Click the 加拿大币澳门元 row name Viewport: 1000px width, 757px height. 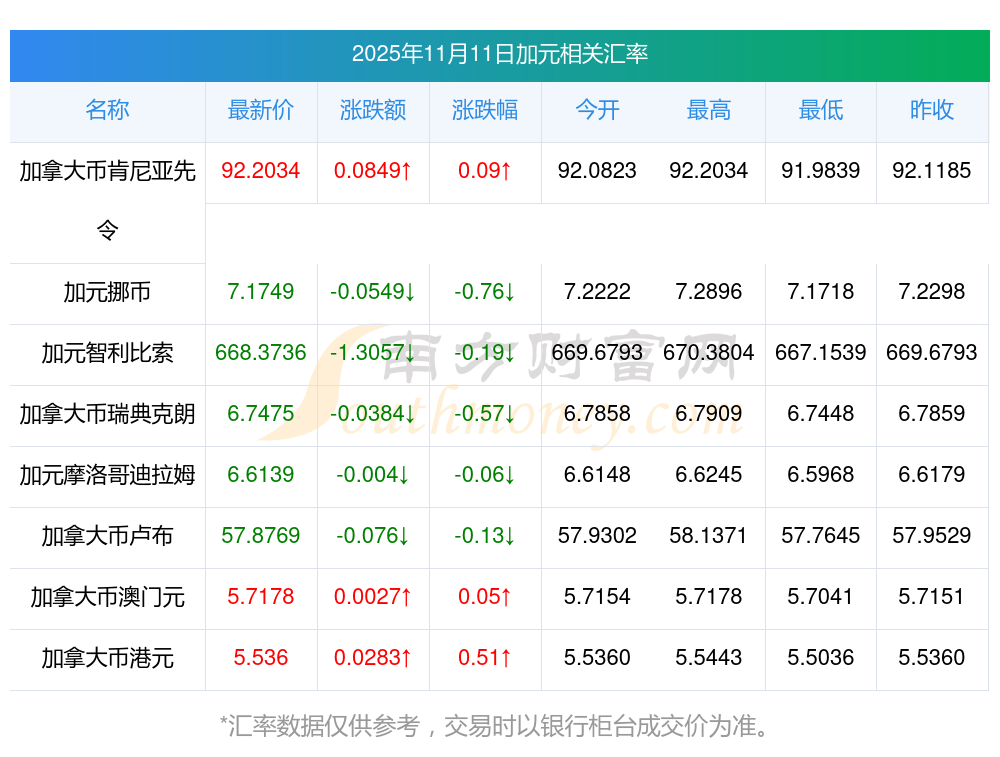[107, 597]
